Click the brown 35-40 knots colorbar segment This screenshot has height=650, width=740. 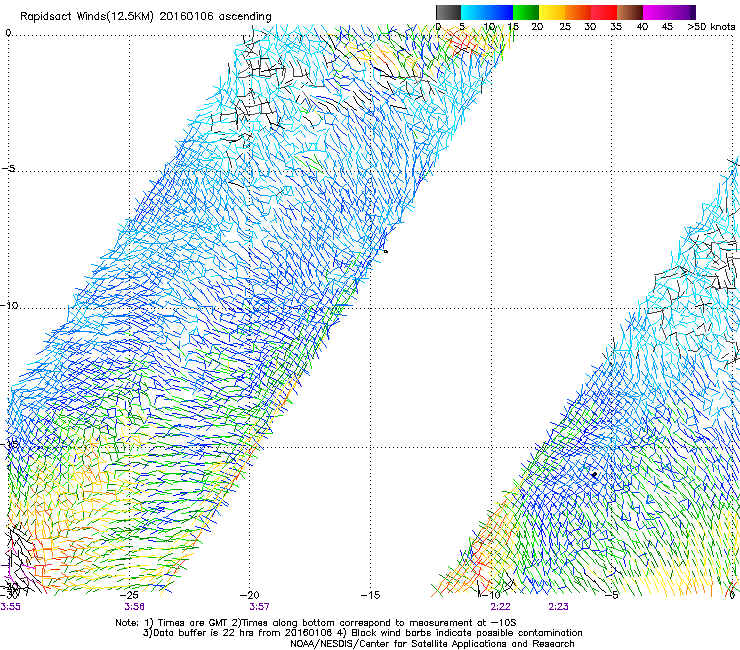click(630, 12)
